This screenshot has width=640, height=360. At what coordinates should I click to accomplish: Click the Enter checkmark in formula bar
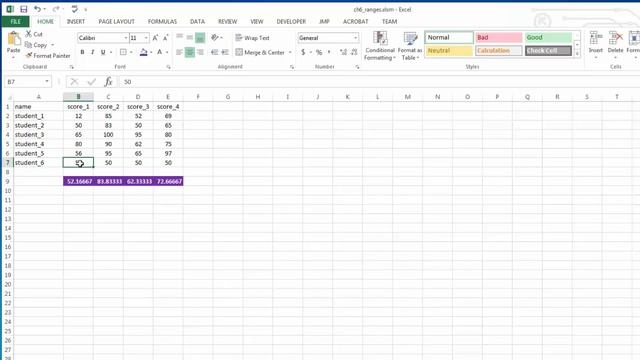point(91,82)
